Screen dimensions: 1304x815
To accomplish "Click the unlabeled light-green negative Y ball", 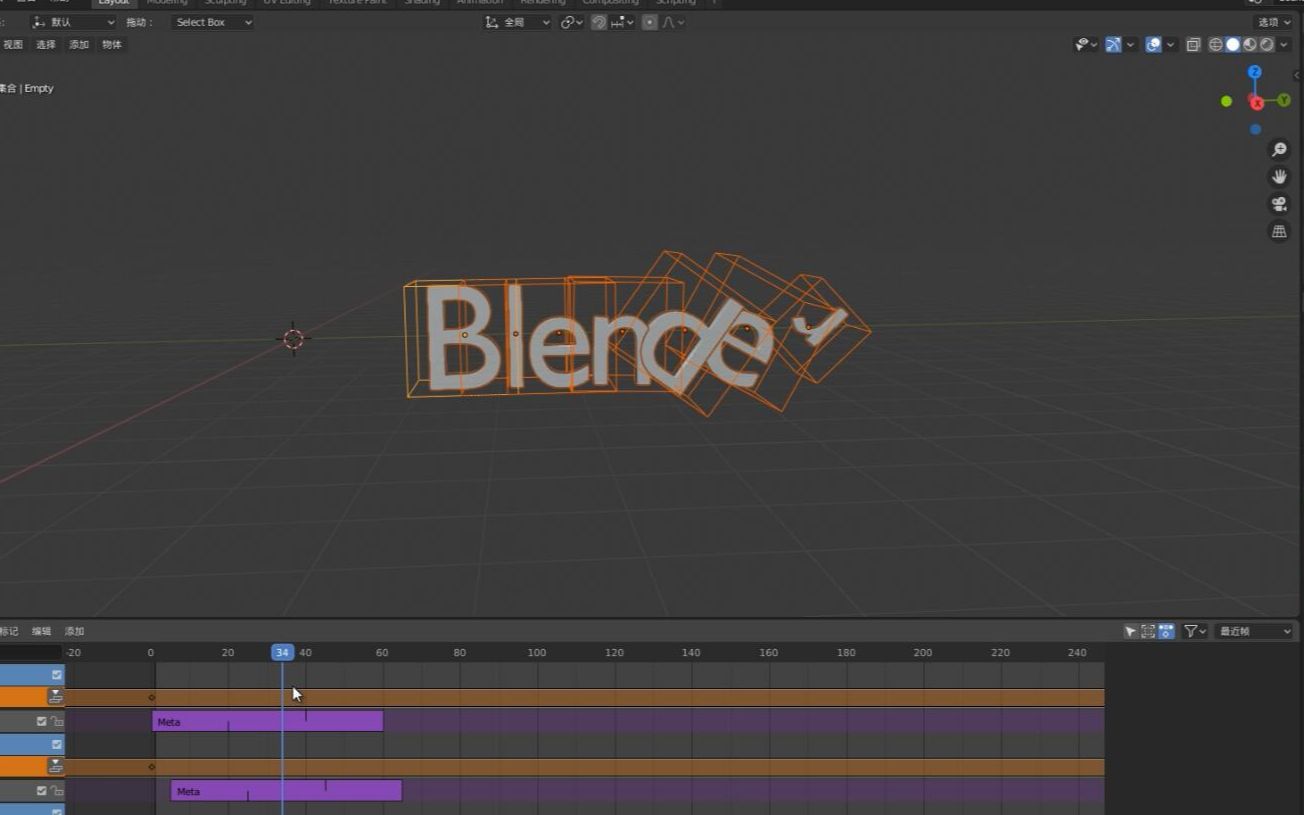I will click(x=1227, y=101).
